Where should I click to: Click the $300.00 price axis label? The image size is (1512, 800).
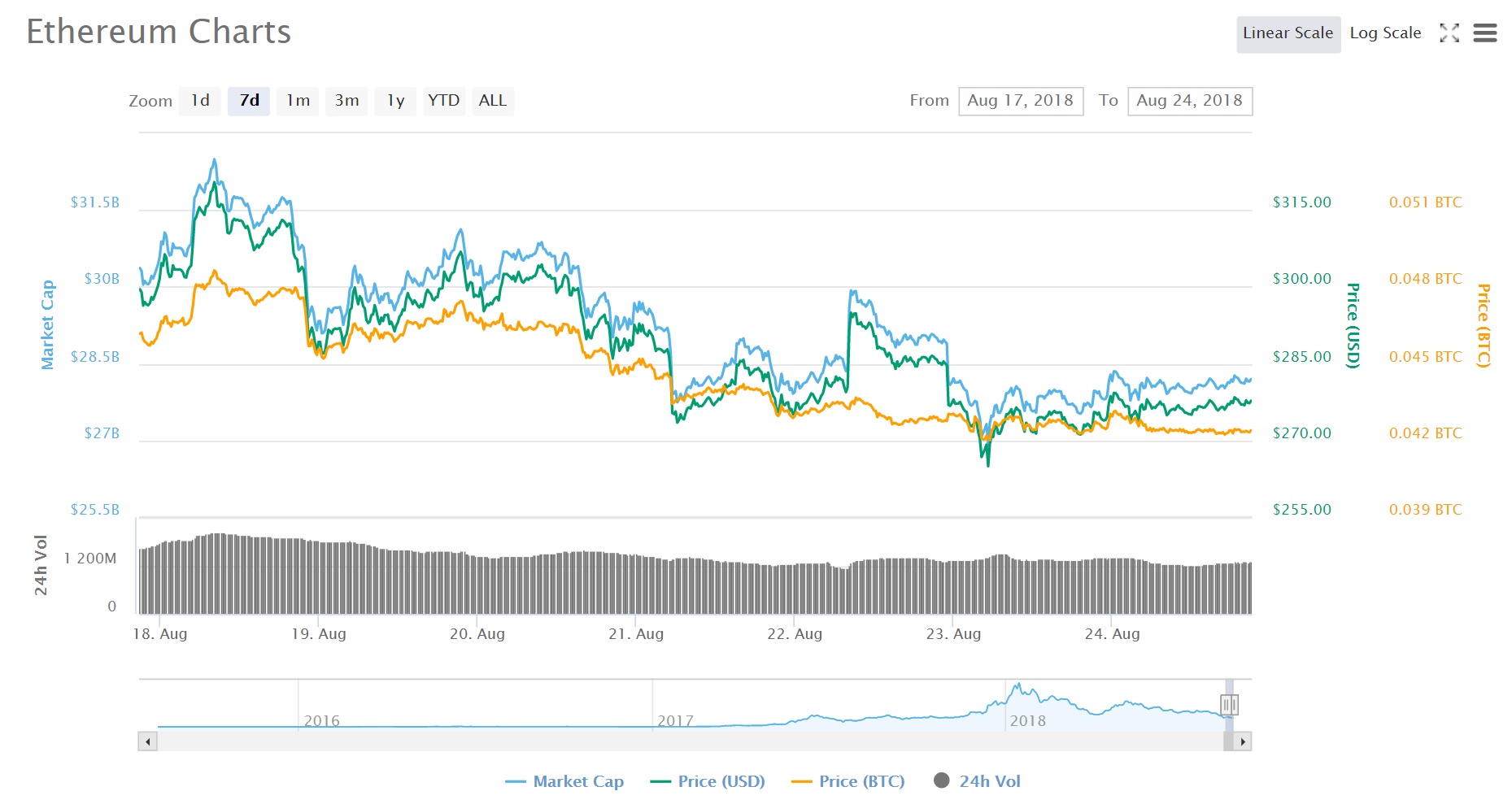pyautogui.click(x=1302, y=279)
